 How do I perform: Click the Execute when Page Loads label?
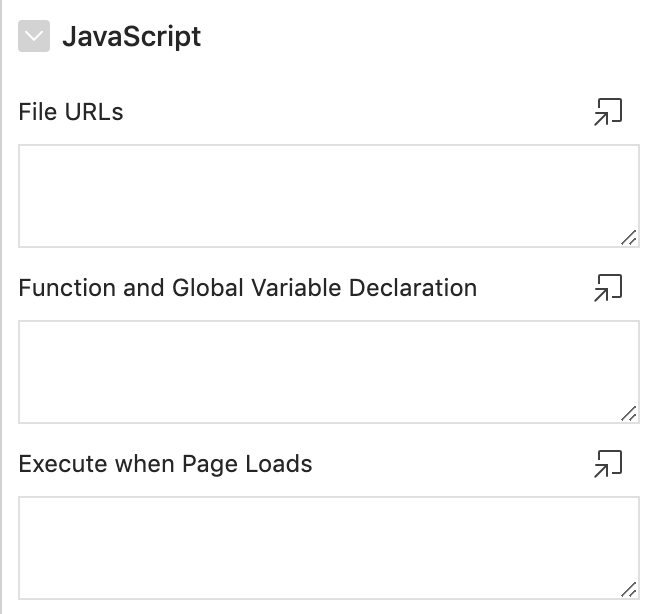pos(165,464)
